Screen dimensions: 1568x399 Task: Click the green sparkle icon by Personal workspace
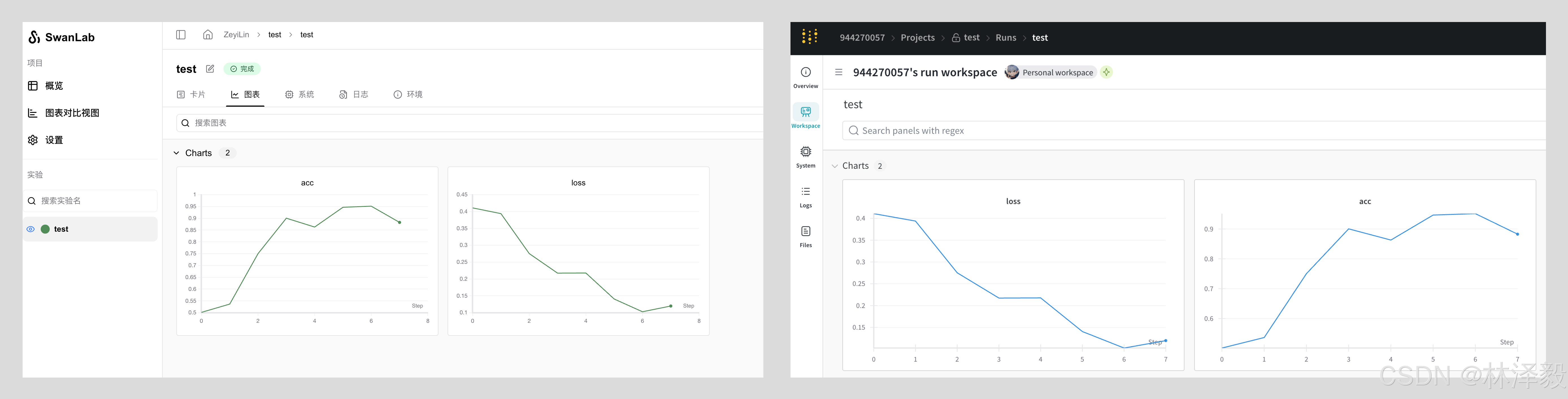1106,73
